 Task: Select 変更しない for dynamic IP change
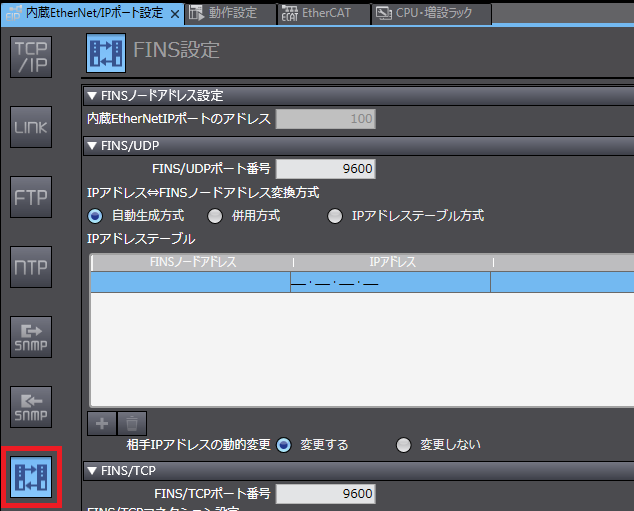[x=404, y=445]
